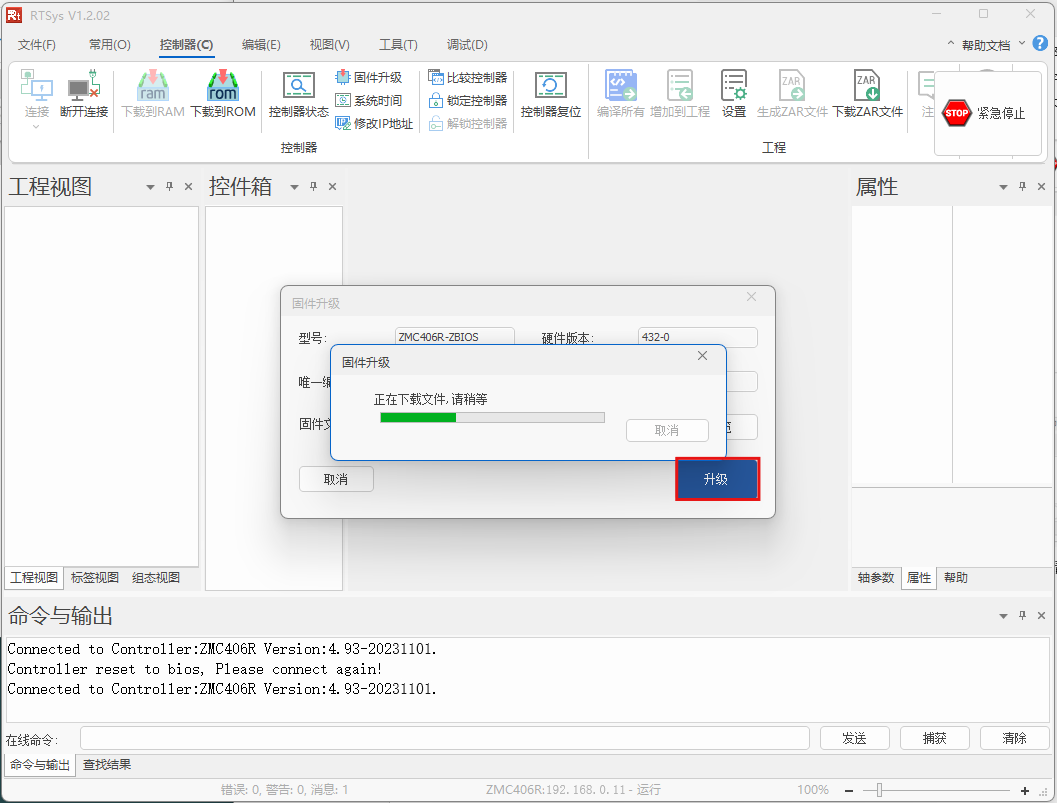Click the 升级 upgrade button
Viewport: 1057px width, 803px height.
point(717,479)
